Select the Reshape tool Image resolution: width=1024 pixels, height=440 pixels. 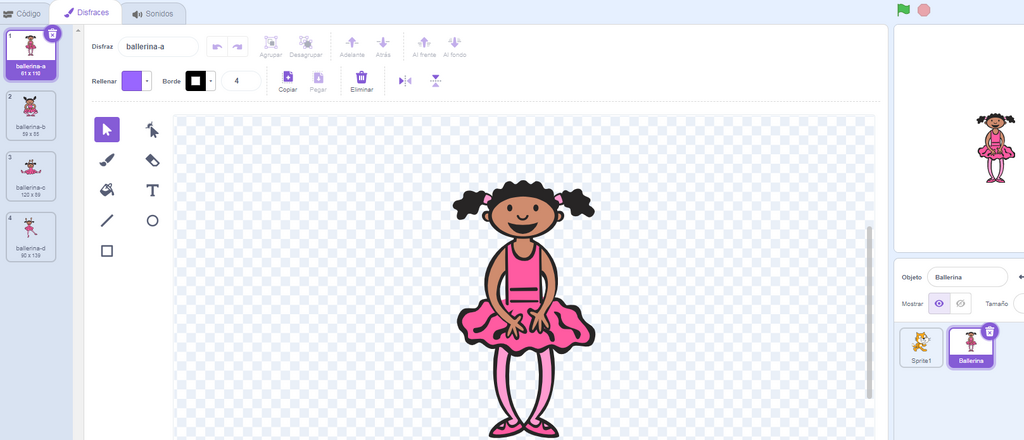click(x=152, y=129)
